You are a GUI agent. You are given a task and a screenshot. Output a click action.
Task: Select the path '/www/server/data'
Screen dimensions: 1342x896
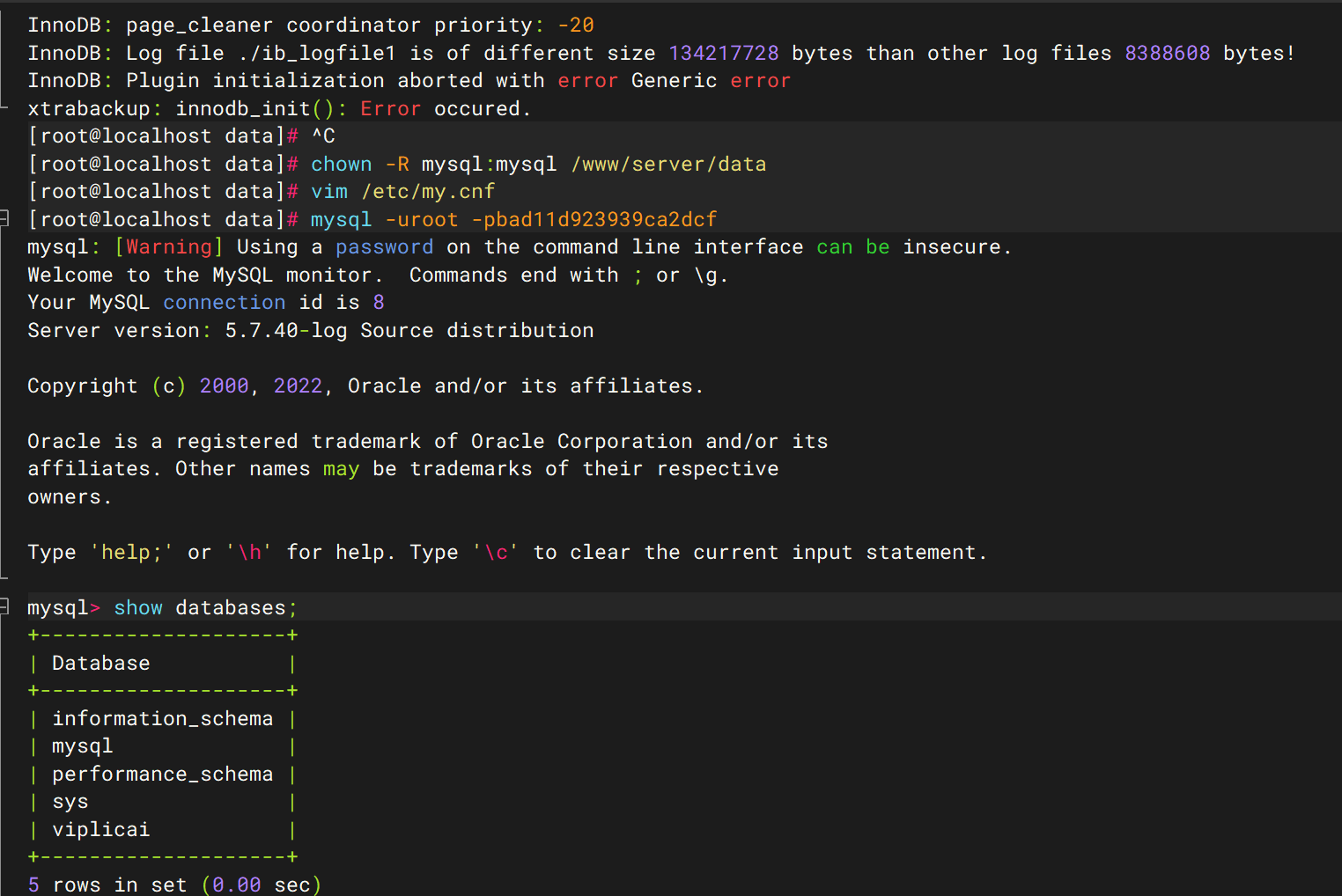pos(668,165)
